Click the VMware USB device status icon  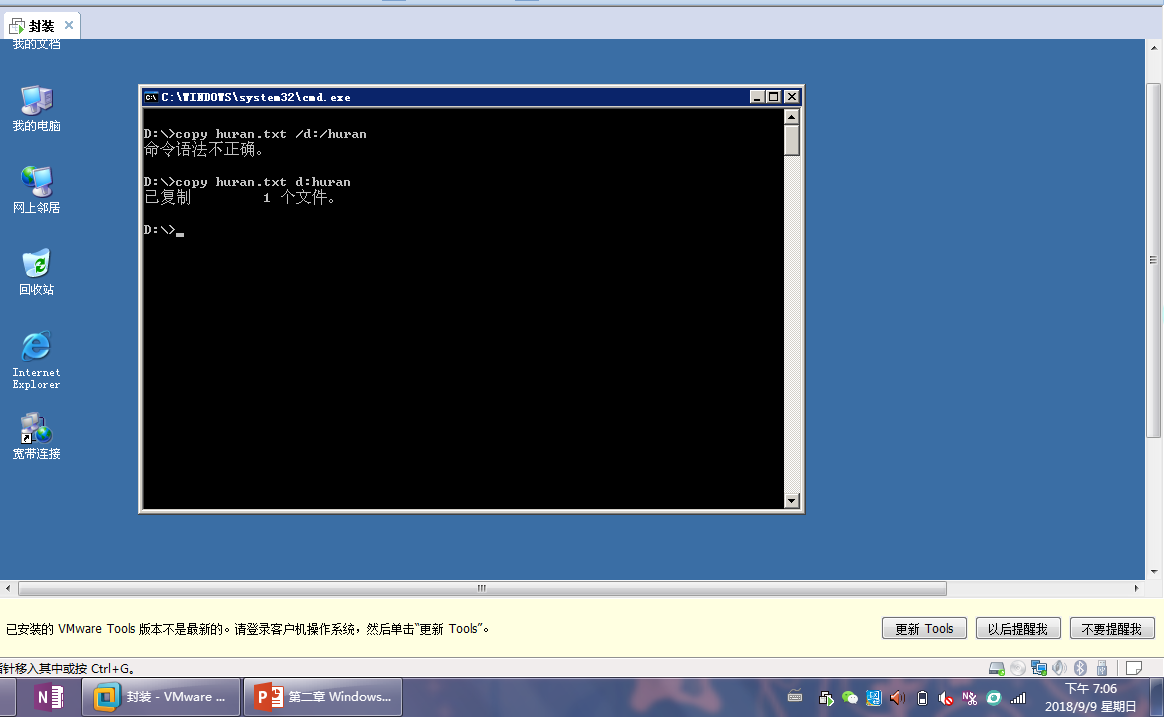1102,668
